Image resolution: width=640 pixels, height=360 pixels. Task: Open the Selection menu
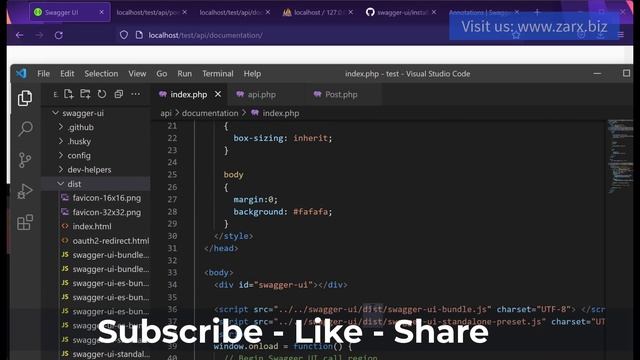pyautogui.click(x=101, y=73)
